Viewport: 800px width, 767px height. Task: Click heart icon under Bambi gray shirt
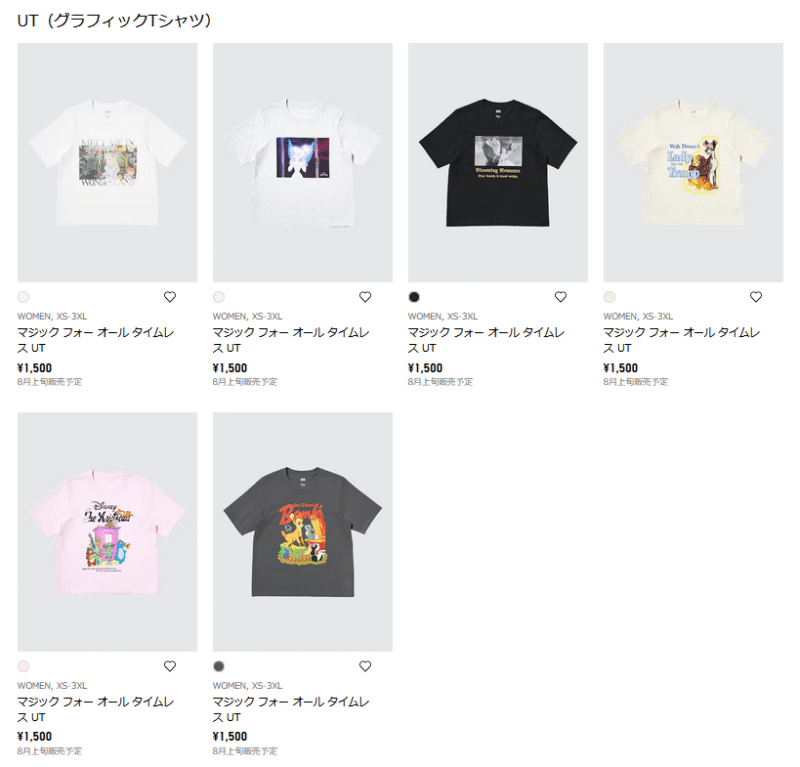point(365,666)
